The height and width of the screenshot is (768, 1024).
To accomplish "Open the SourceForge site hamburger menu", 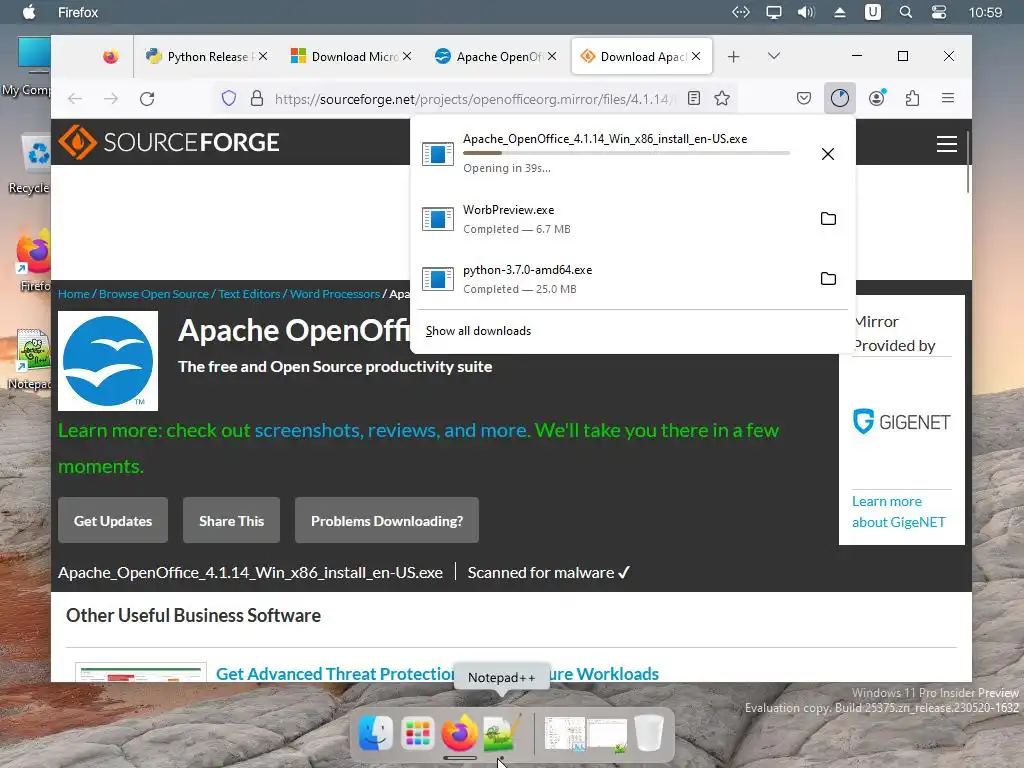I will click(x=946, y=144).
